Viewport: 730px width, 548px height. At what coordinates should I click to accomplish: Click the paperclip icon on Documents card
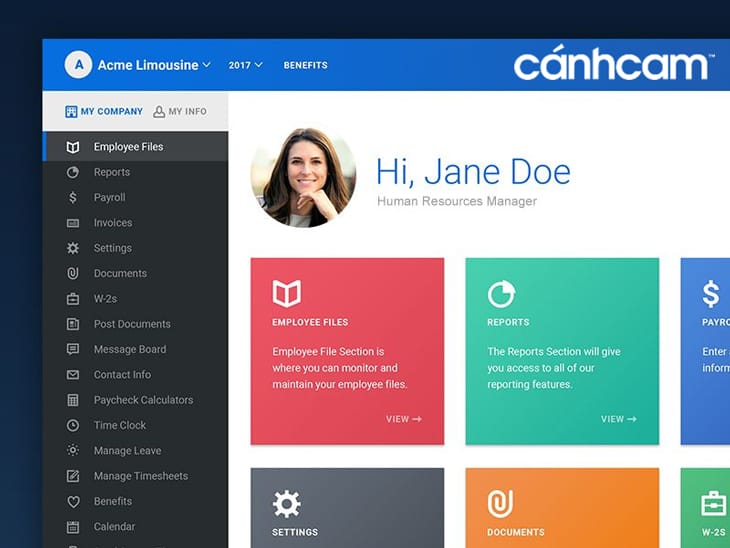click(x=500, y=504)
